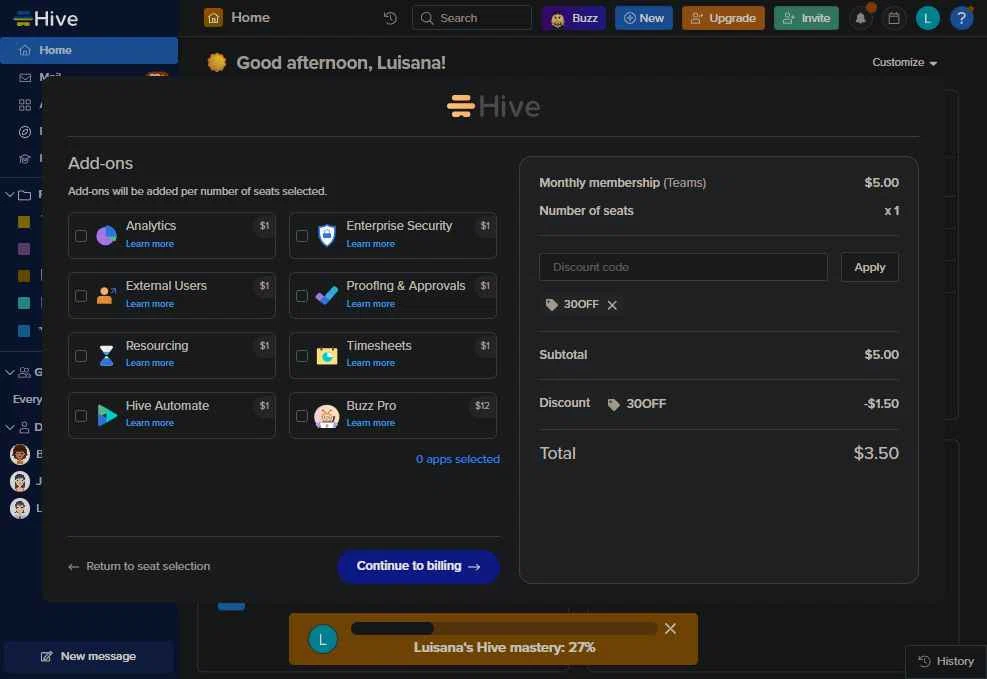Open the Every group in sidebar
Viewport: 987px width, 679px height.
pyautogui.click(x=27, y=400)
